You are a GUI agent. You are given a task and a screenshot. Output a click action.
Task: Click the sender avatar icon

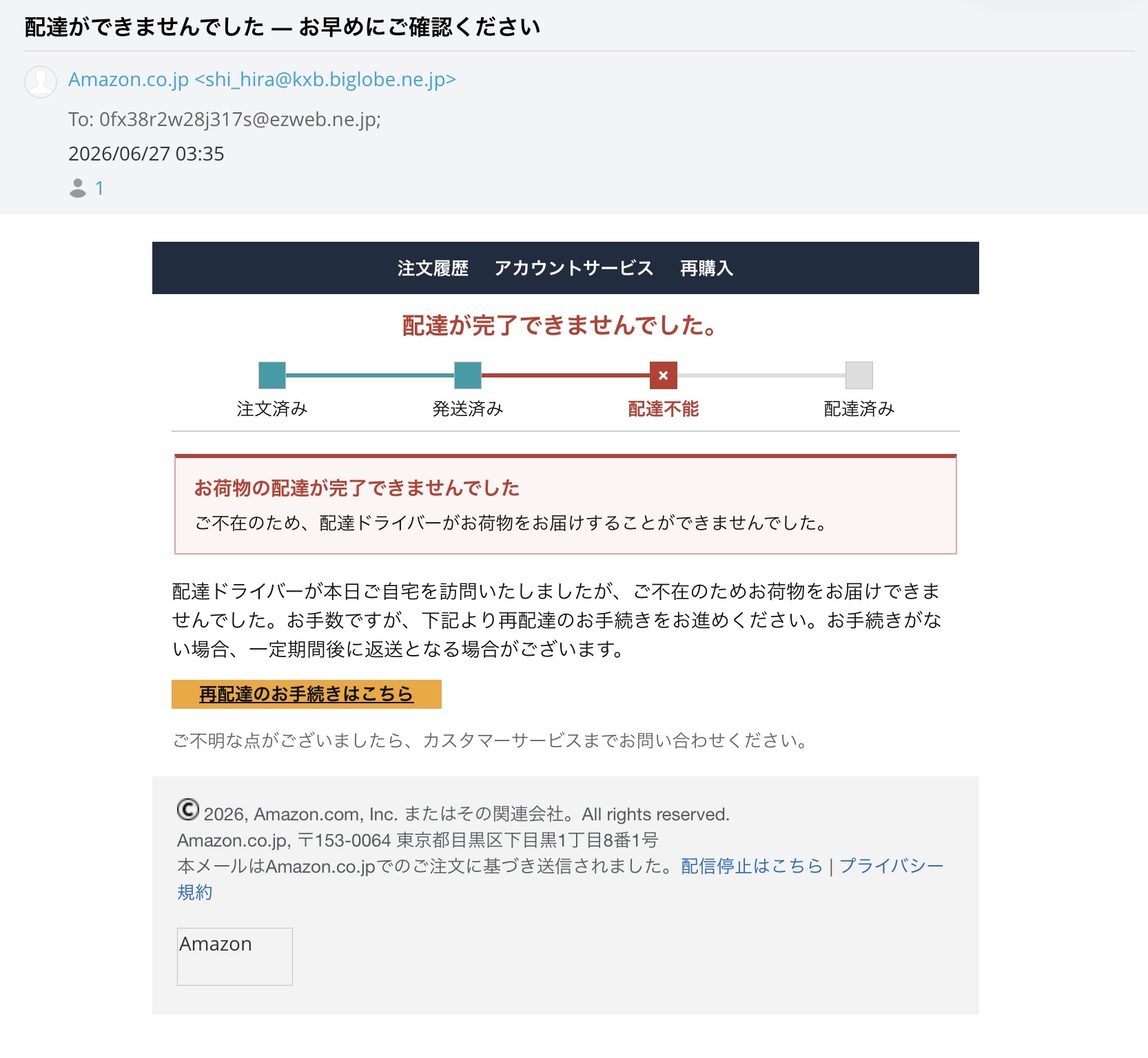pyautogui.click(x=41, y=82)
